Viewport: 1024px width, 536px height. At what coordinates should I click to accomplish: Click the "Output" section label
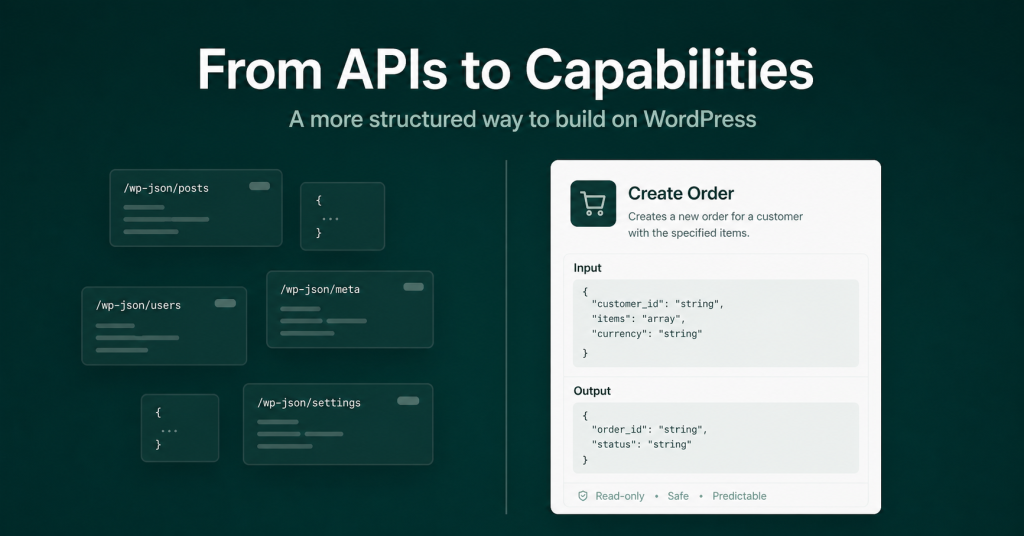tap(592, 391)
